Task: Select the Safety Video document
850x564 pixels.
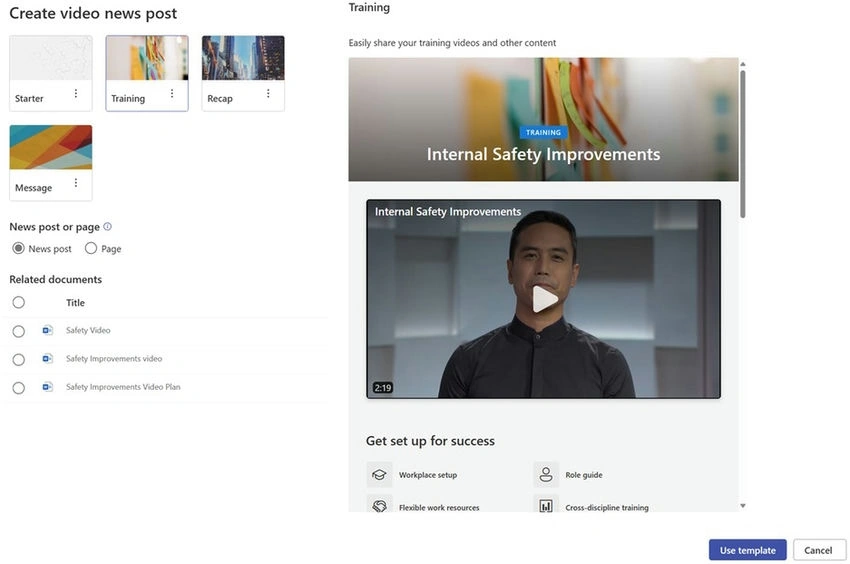Action: coord(18,331)
